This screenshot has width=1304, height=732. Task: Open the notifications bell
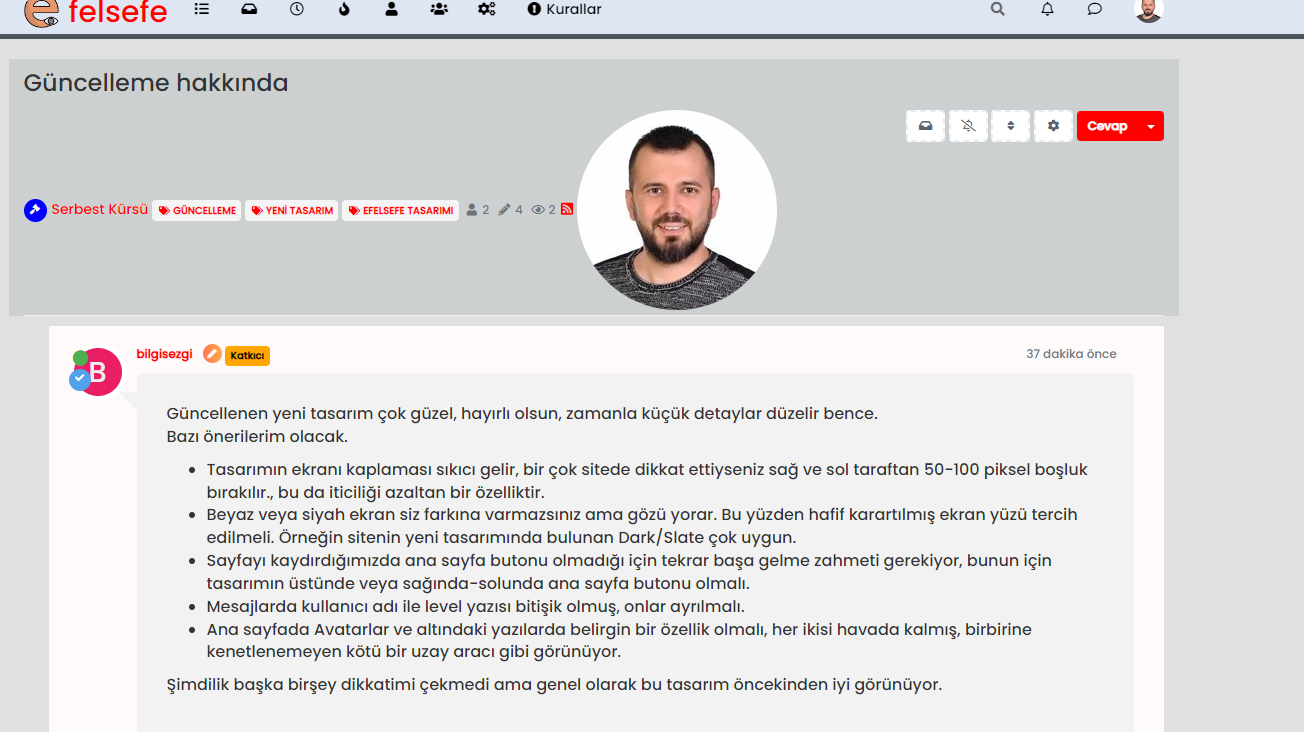click(1047, 9)
